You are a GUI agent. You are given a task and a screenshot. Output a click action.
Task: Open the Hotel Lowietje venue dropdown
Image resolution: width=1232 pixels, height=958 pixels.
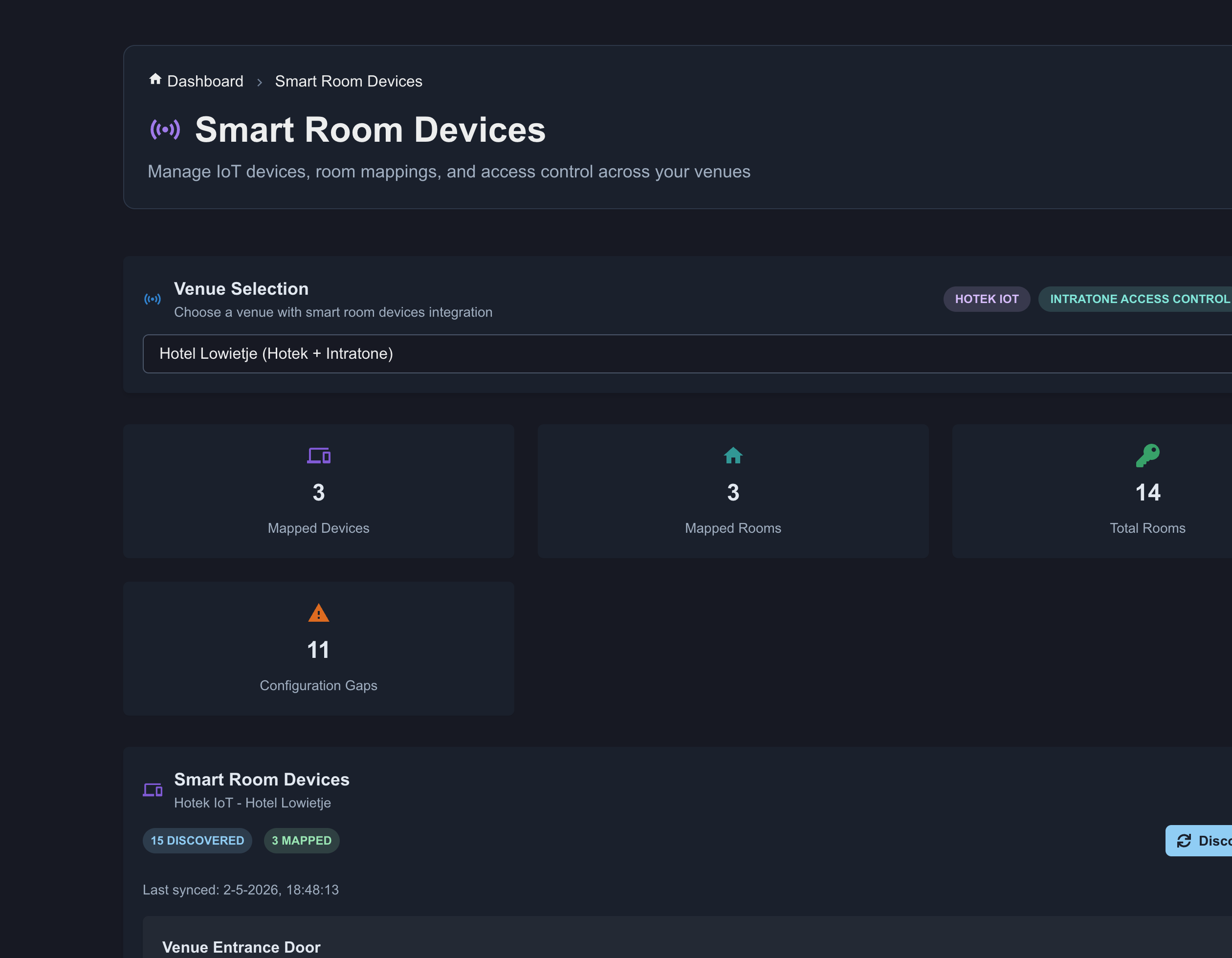(687, 353)
